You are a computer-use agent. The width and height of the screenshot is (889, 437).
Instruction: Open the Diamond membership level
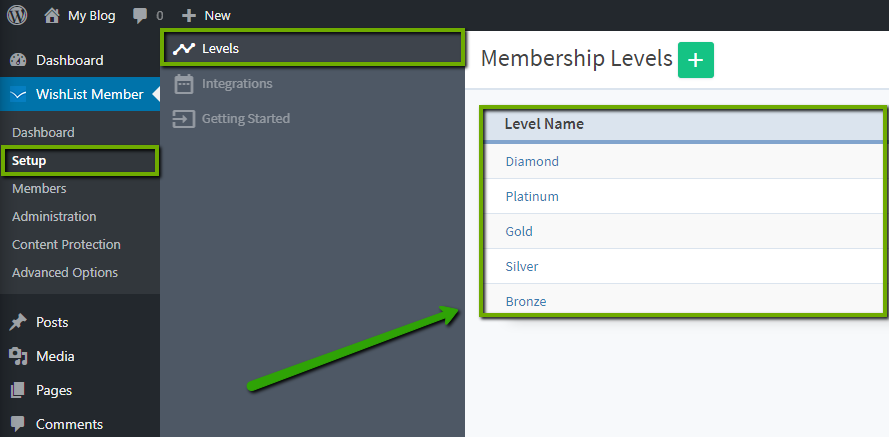(532, 161)
